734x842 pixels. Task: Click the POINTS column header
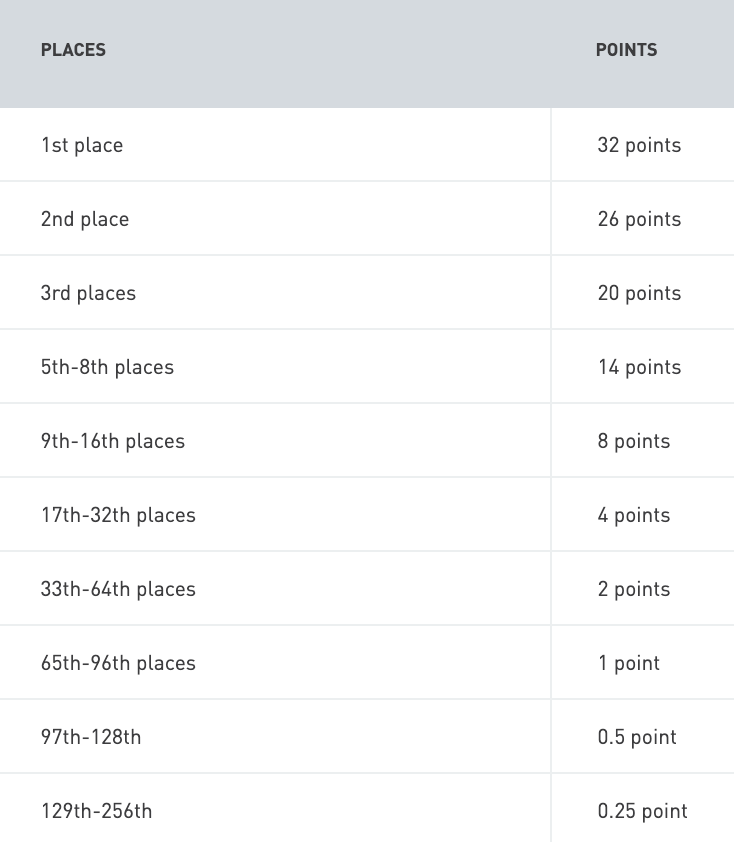click(626, 50)
